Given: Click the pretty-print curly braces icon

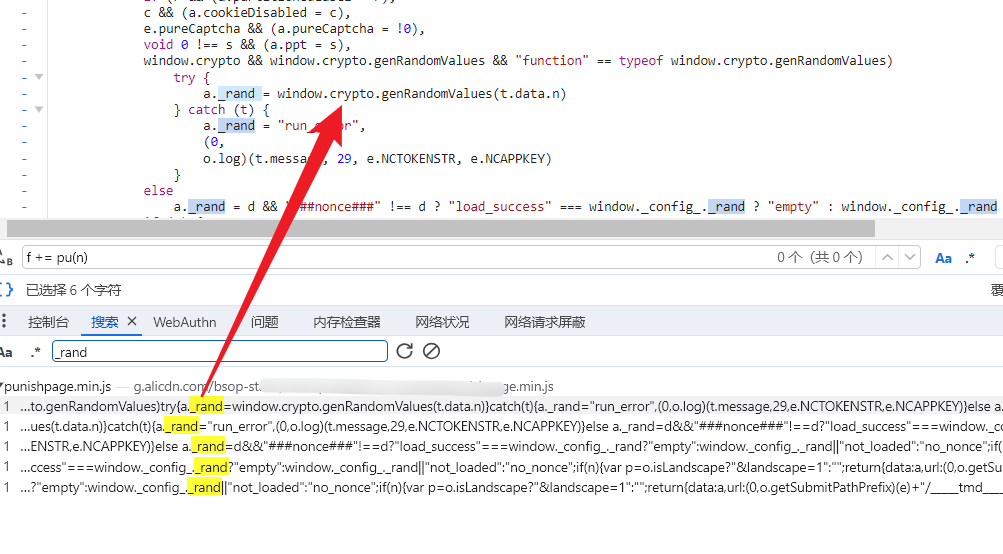Looking at the screenshot, I should click(x=6, y=290).
